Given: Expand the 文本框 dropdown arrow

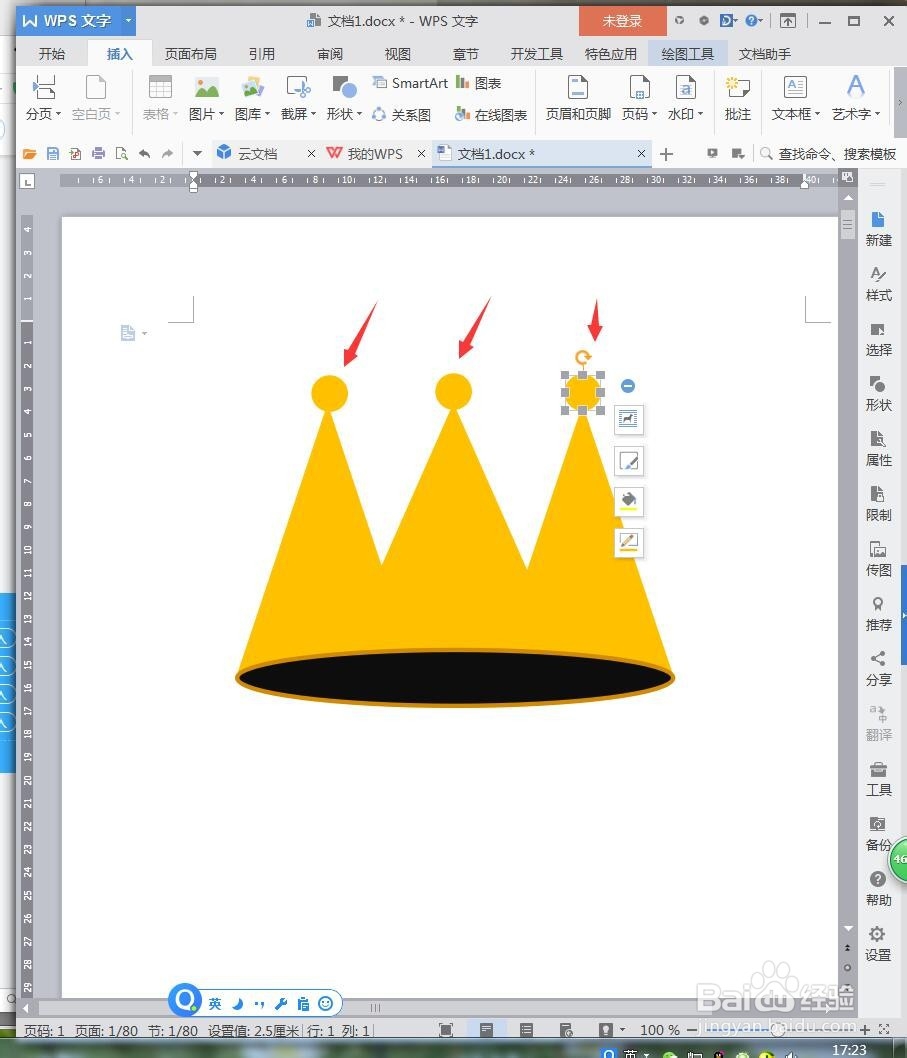Looking at the screenshot, I should 817,114.
